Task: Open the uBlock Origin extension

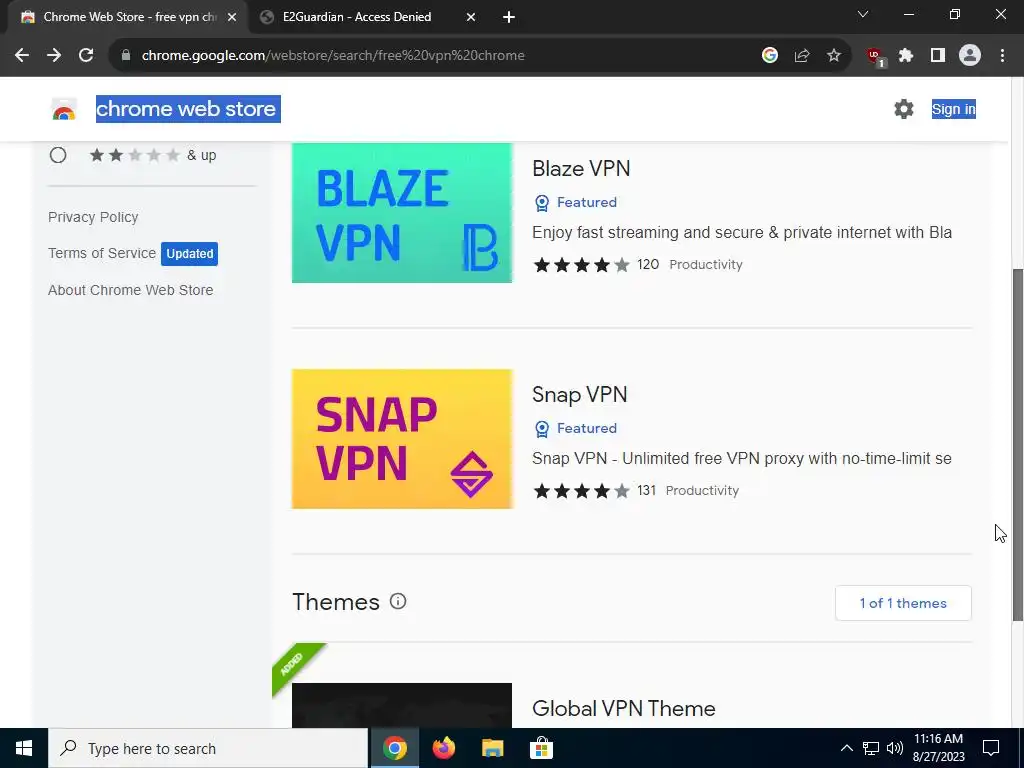Action: click(x=875, y=56)
